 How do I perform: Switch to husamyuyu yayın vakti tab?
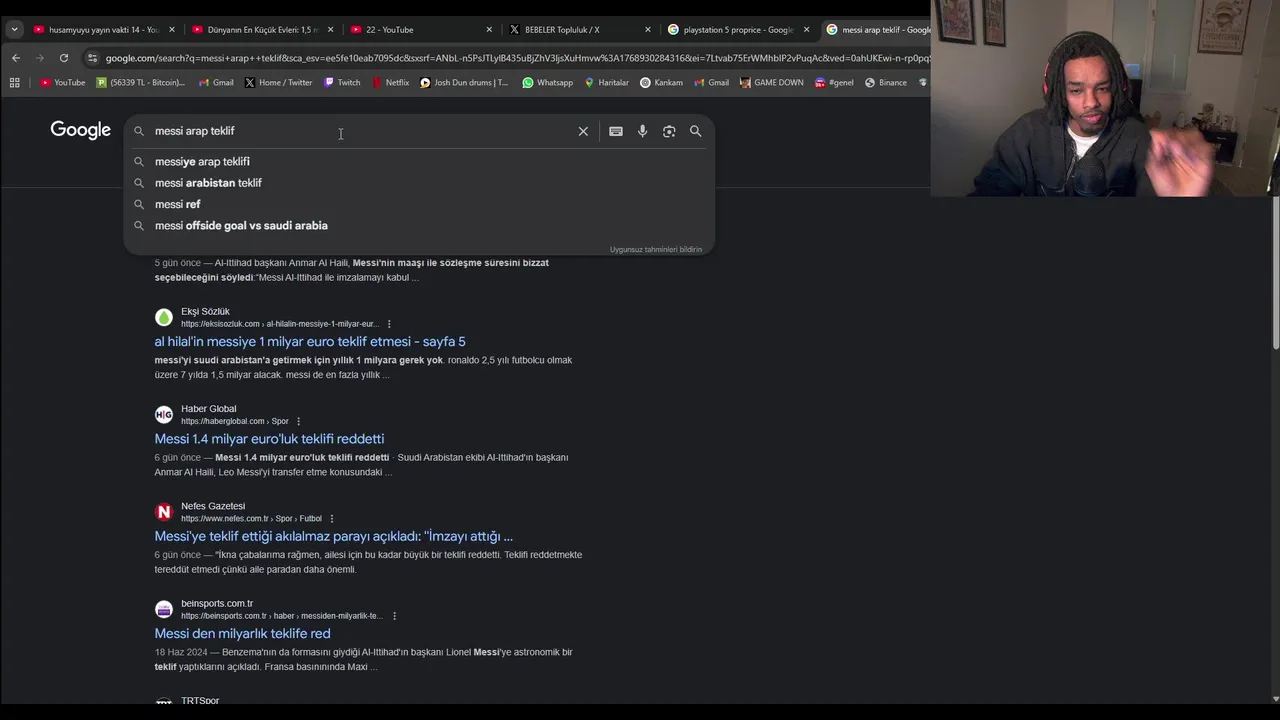[x=95, y=30]
